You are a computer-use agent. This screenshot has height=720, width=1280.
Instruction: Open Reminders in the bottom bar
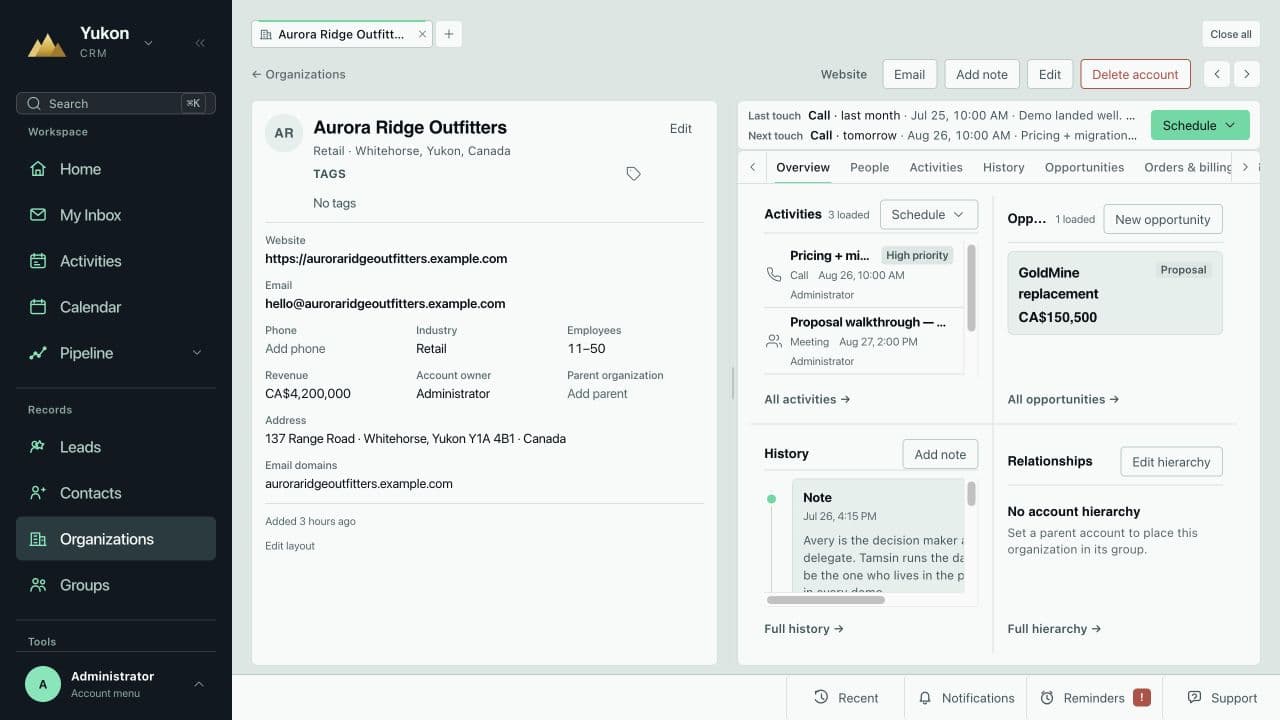pyautogui.click(x=1095, y=698)
